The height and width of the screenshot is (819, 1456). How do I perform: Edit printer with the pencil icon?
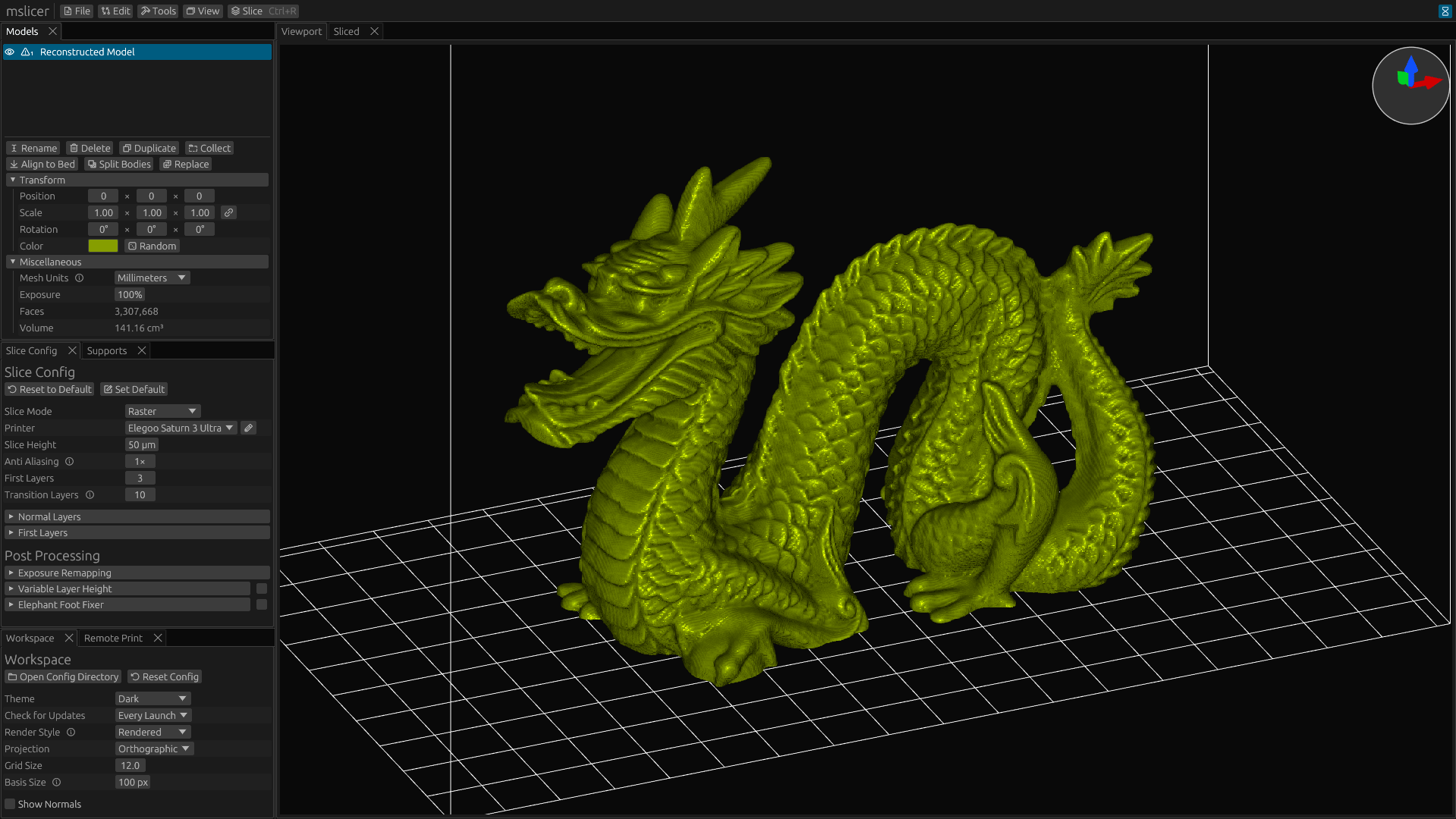click(x=248, y=428)
